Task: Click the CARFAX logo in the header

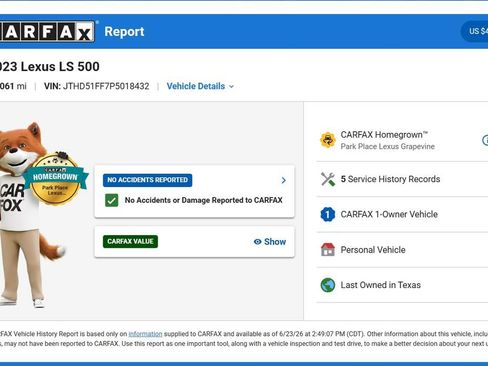Action: [47, 31]
